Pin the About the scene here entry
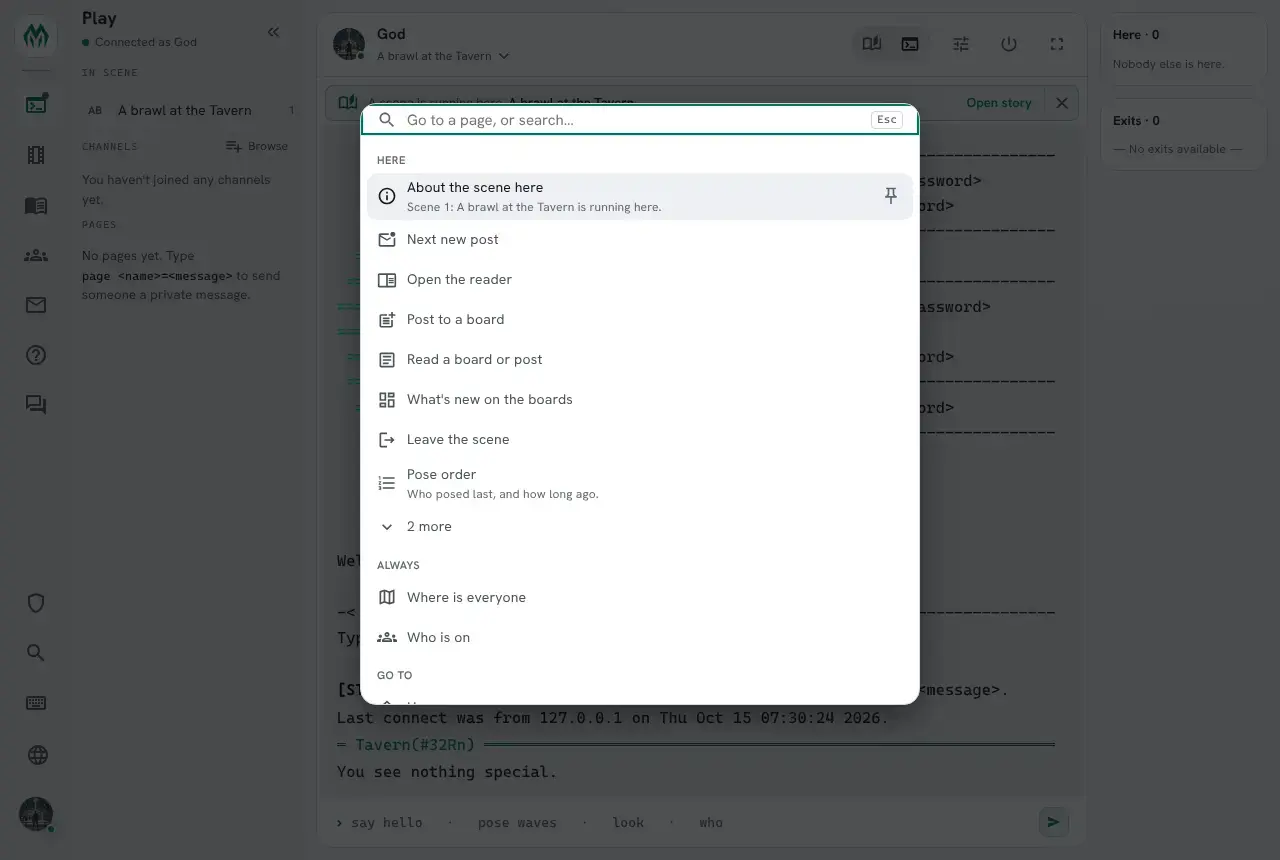 (890, 196)
